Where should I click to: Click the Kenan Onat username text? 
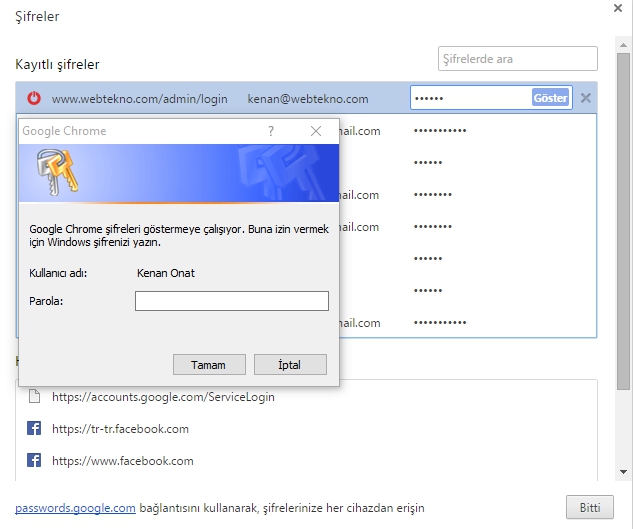pos(166,273)
